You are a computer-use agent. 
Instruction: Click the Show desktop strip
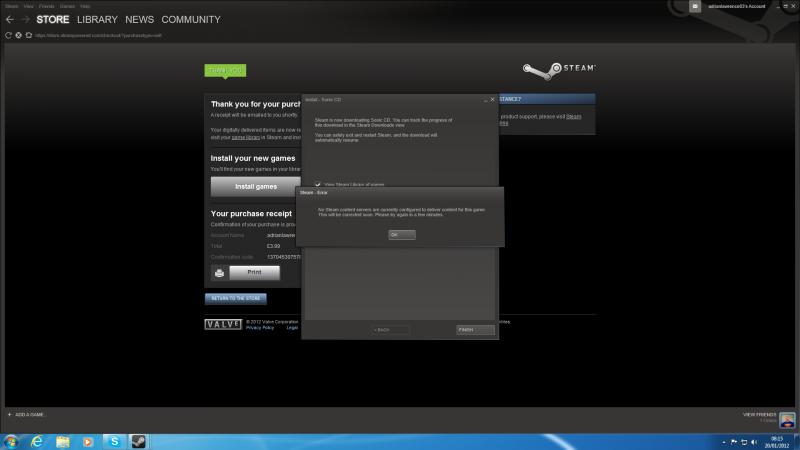click(x=797, y=442)
